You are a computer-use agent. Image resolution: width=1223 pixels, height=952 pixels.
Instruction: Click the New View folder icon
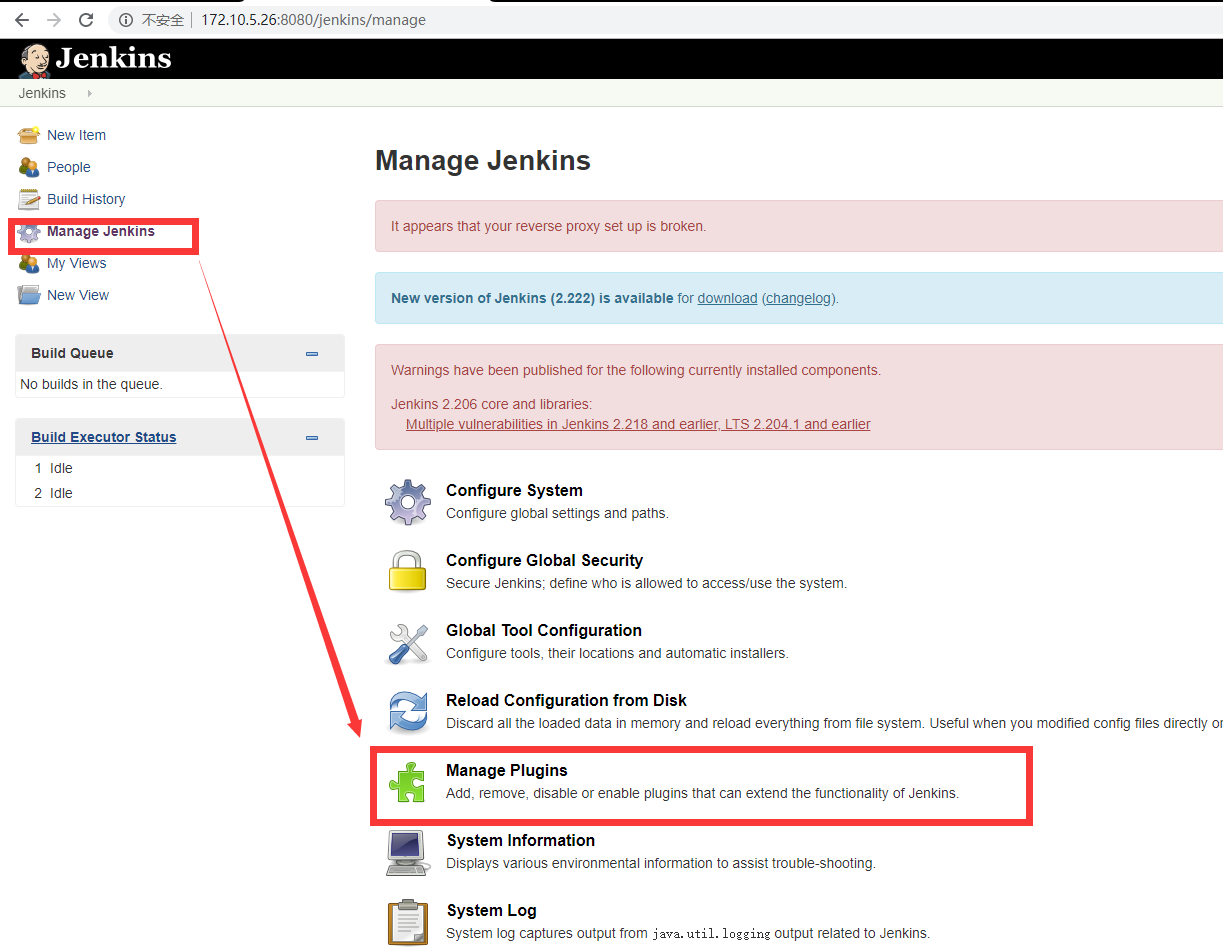click(x=29, y=295)
